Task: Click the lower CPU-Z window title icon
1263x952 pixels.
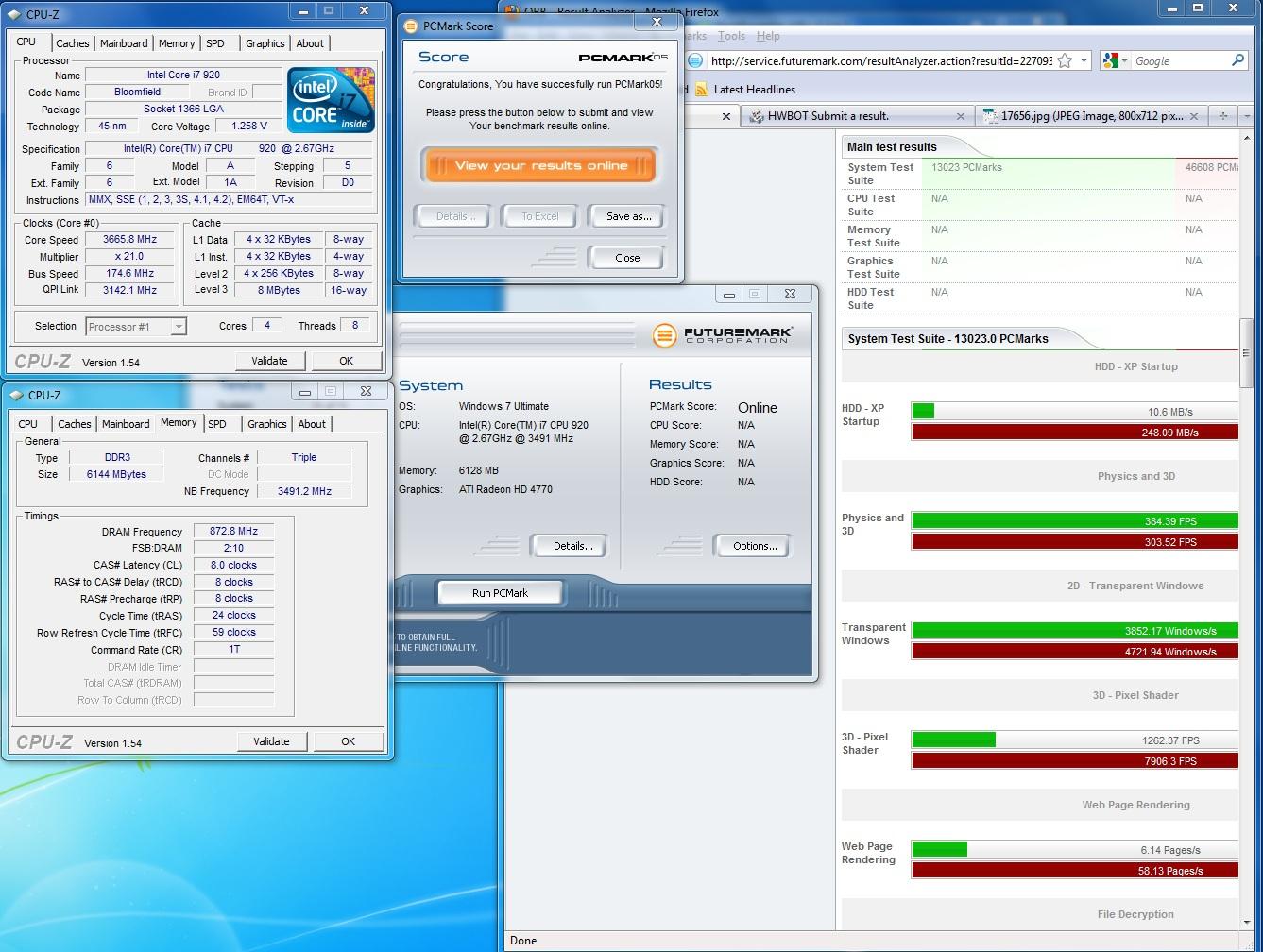Action: [15, 396]
